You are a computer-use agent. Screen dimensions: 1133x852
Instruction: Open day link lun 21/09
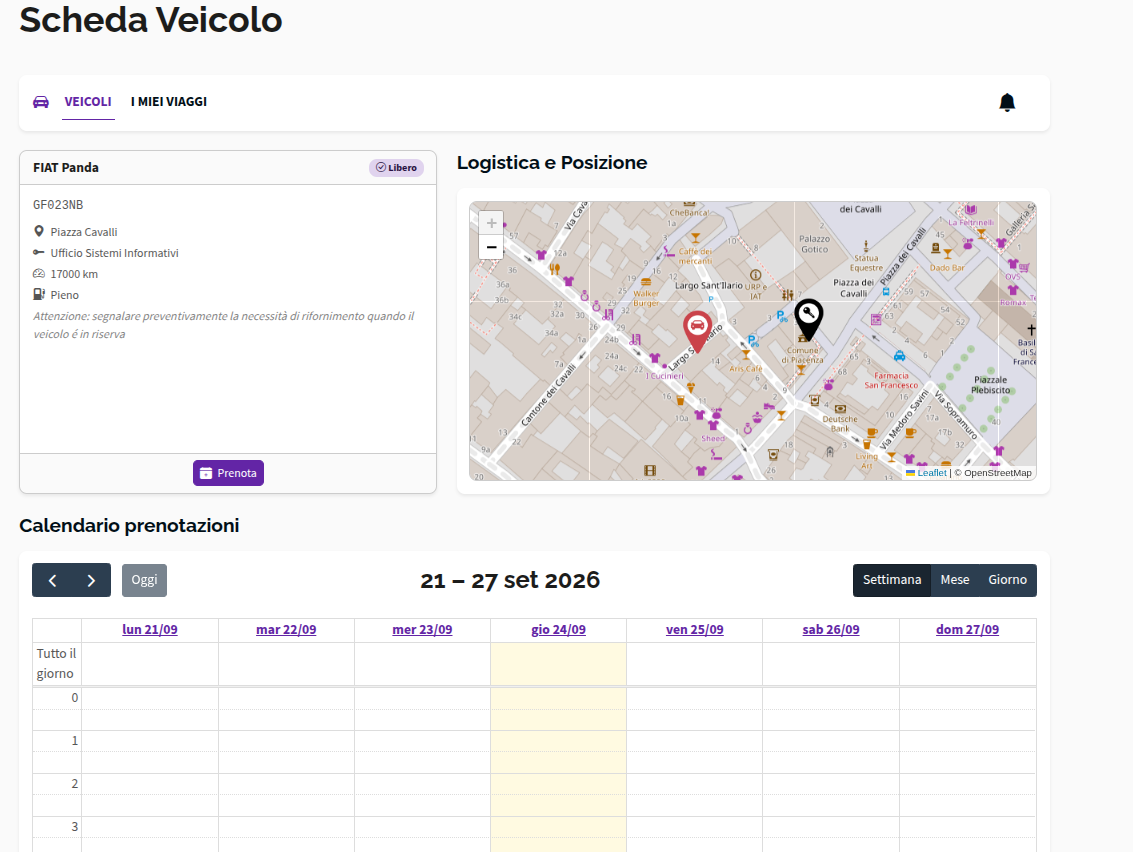click(x=150, y=629)
